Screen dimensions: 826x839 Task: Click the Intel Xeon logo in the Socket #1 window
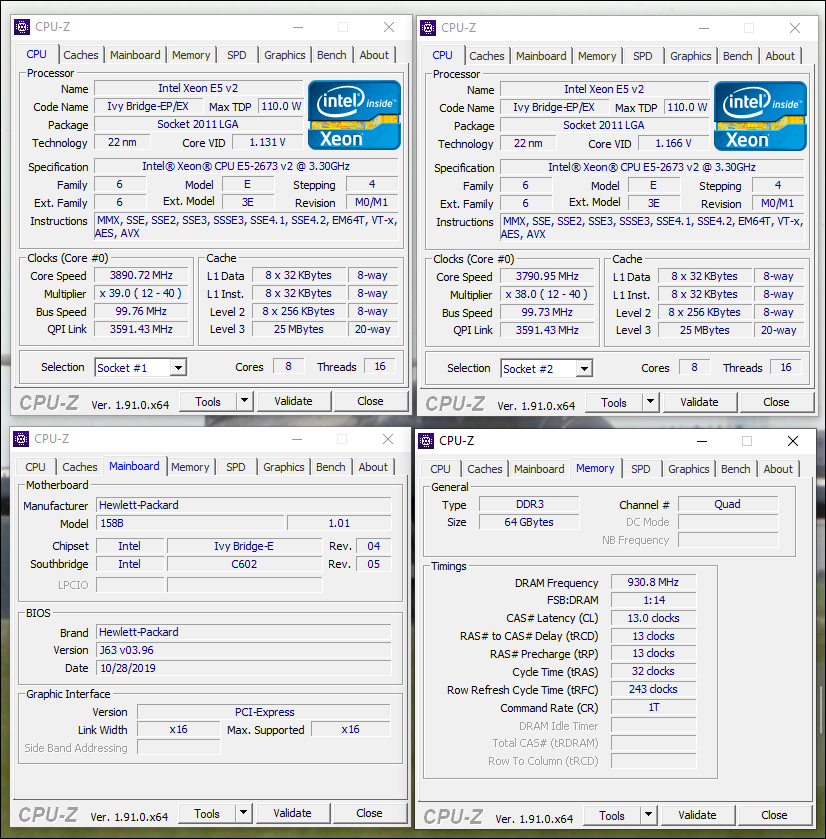[x=355, y=115]
